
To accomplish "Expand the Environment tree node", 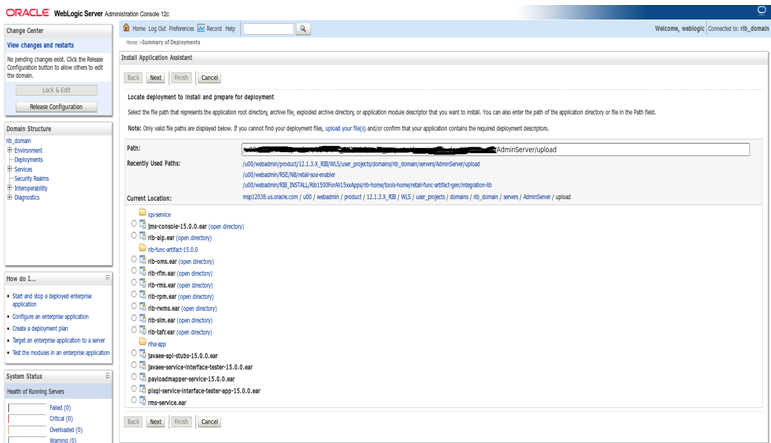I will 9,150.
